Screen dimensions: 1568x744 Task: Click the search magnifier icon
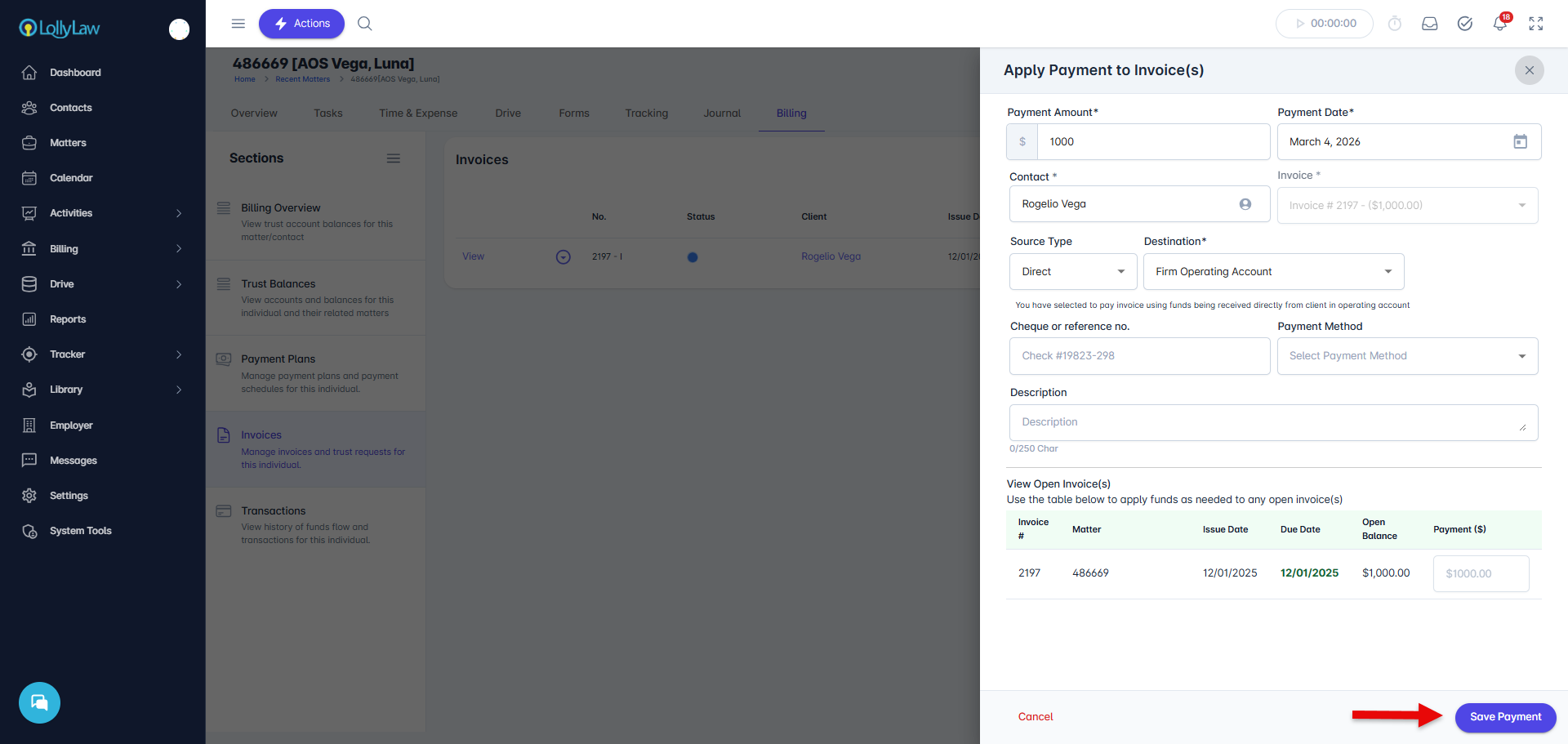(x=365, y=24)
